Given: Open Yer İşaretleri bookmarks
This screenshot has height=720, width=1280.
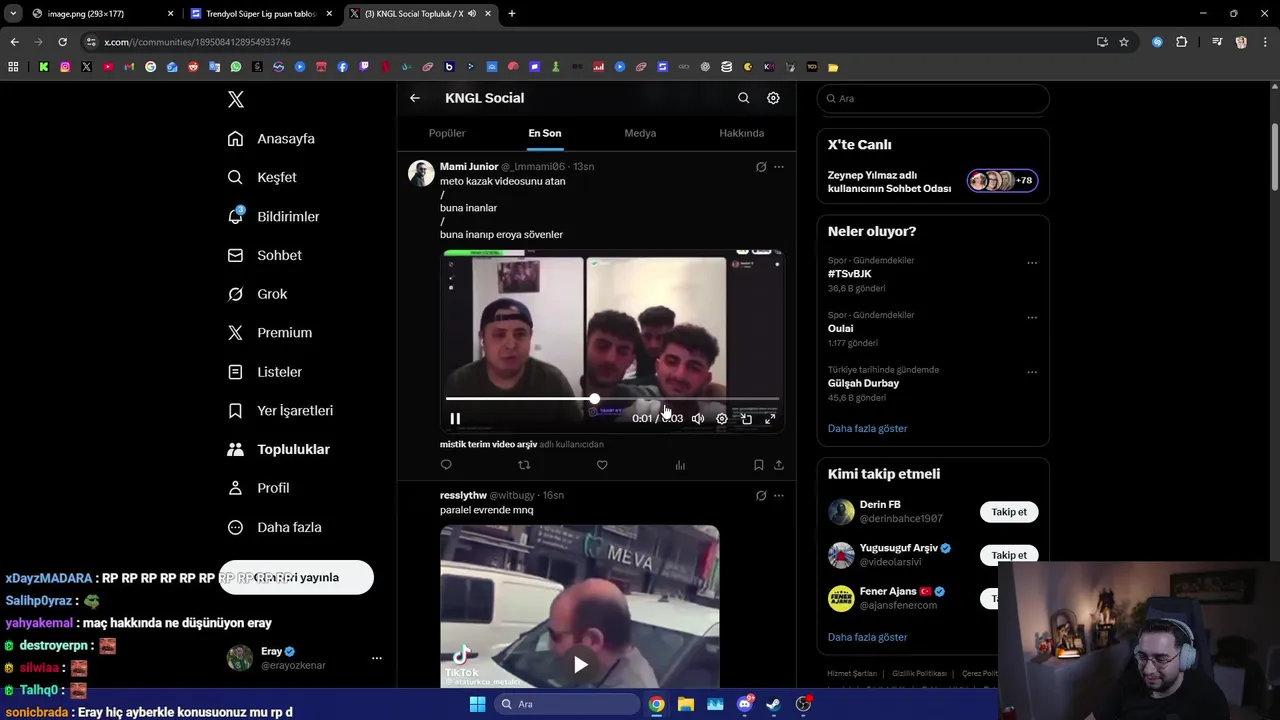Looking at the screenshot, I should click(x=280, y=411).
